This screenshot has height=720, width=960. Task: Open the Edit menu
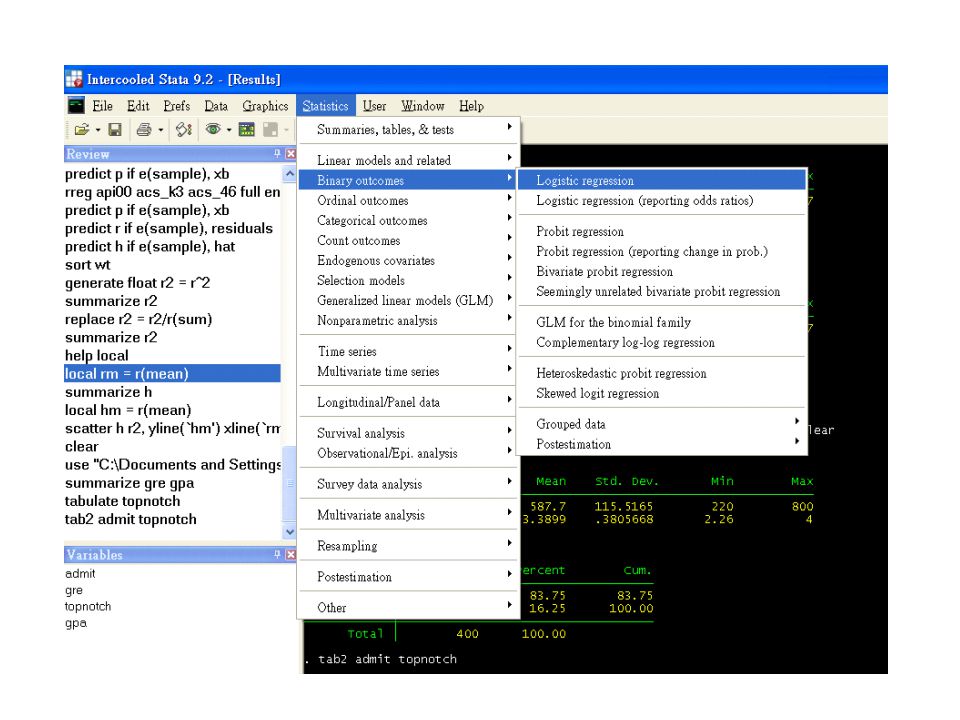point(138,106)
